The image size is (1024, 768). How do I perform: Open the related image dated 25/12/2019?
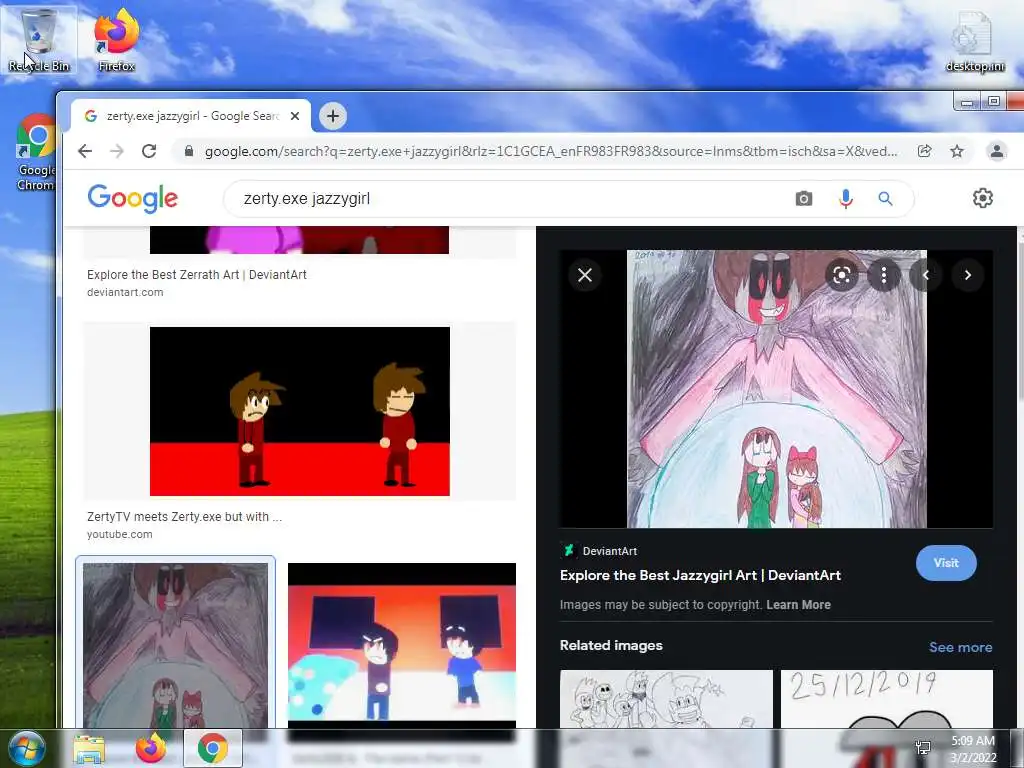pyautogui.click(x=887, y=699)
